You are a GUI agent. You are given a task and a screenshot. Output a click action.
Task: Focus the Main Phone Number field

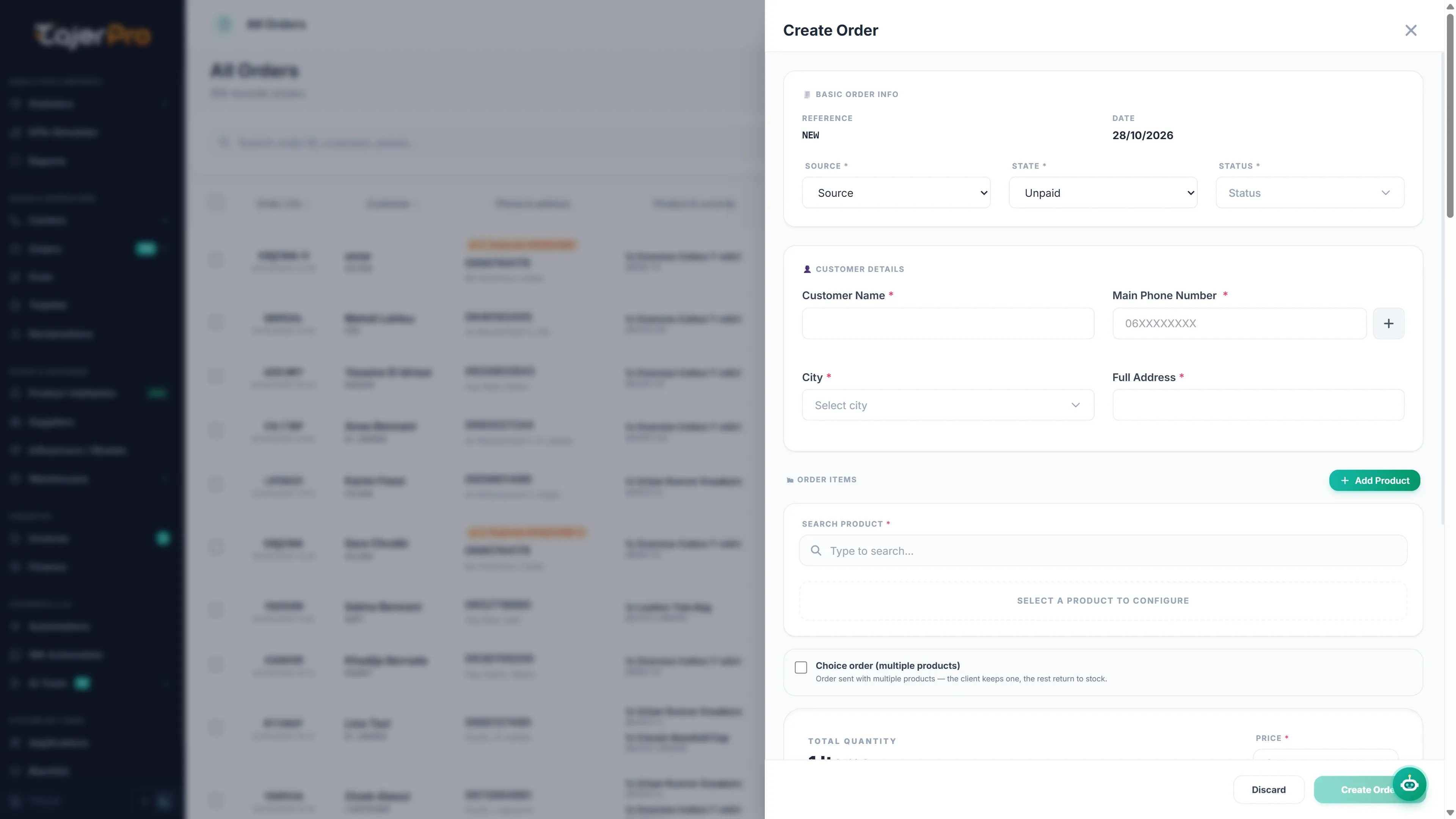click(1239, 323)
